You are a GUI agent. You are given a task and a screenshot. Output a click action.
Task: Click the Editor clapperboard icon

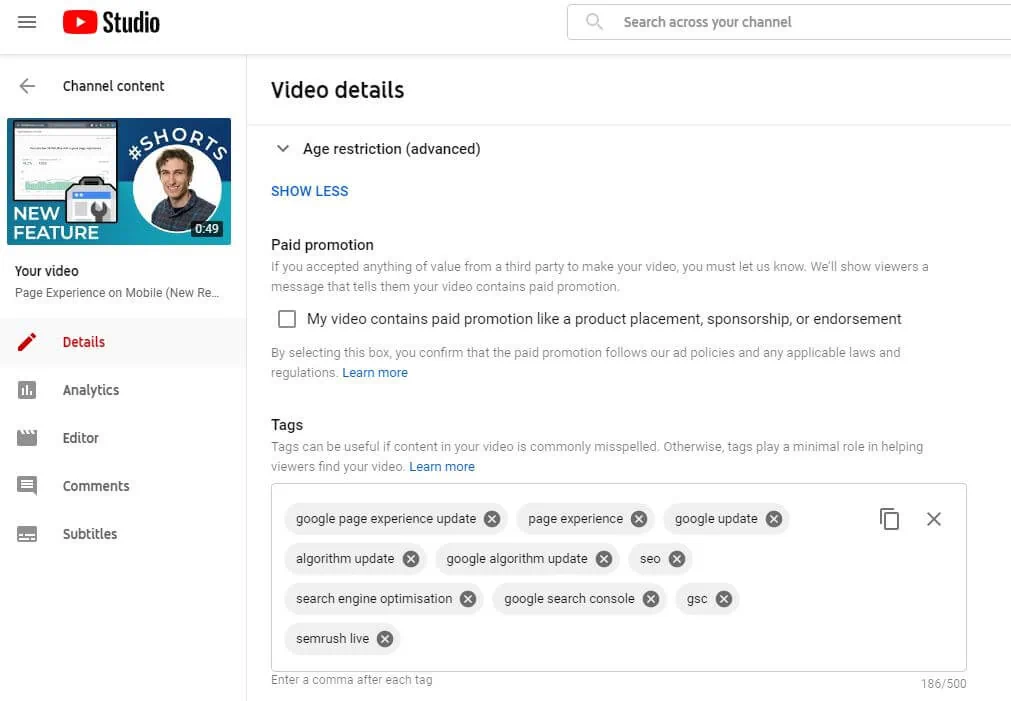pos(26,438)
